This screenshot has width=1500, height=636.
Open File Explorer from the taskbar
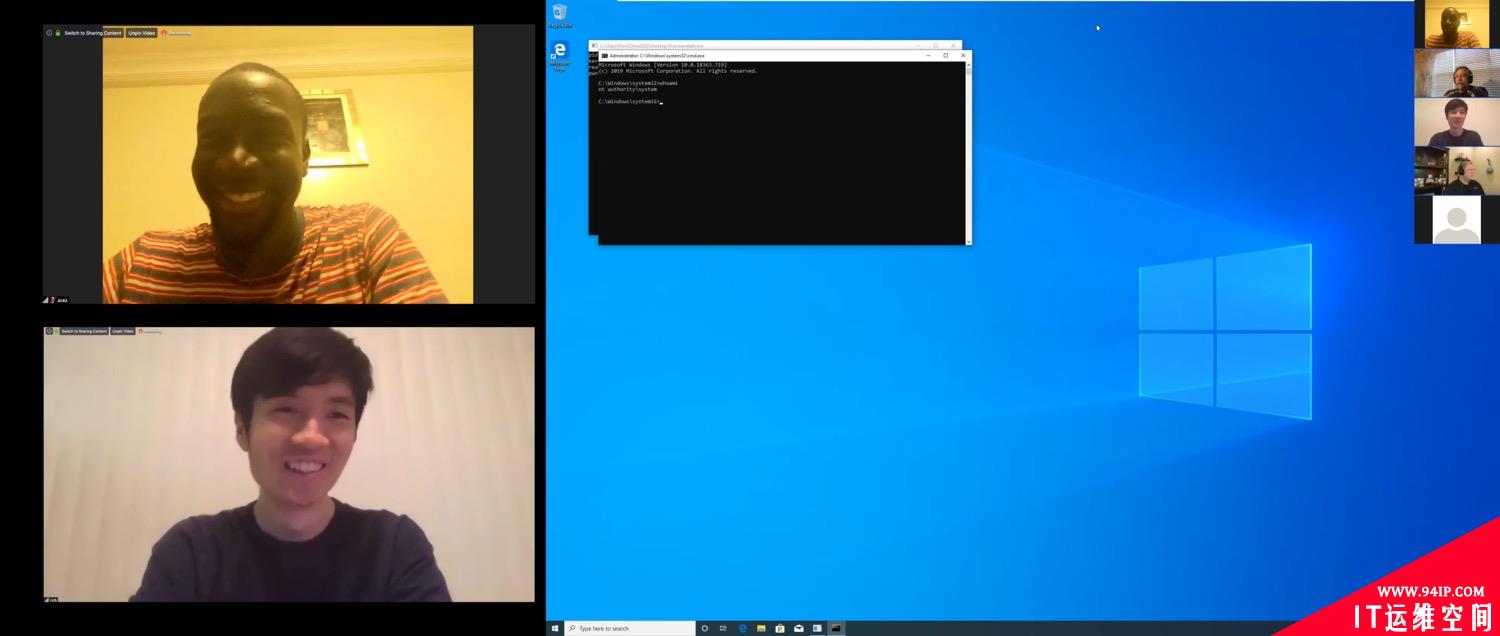point(761,628)
